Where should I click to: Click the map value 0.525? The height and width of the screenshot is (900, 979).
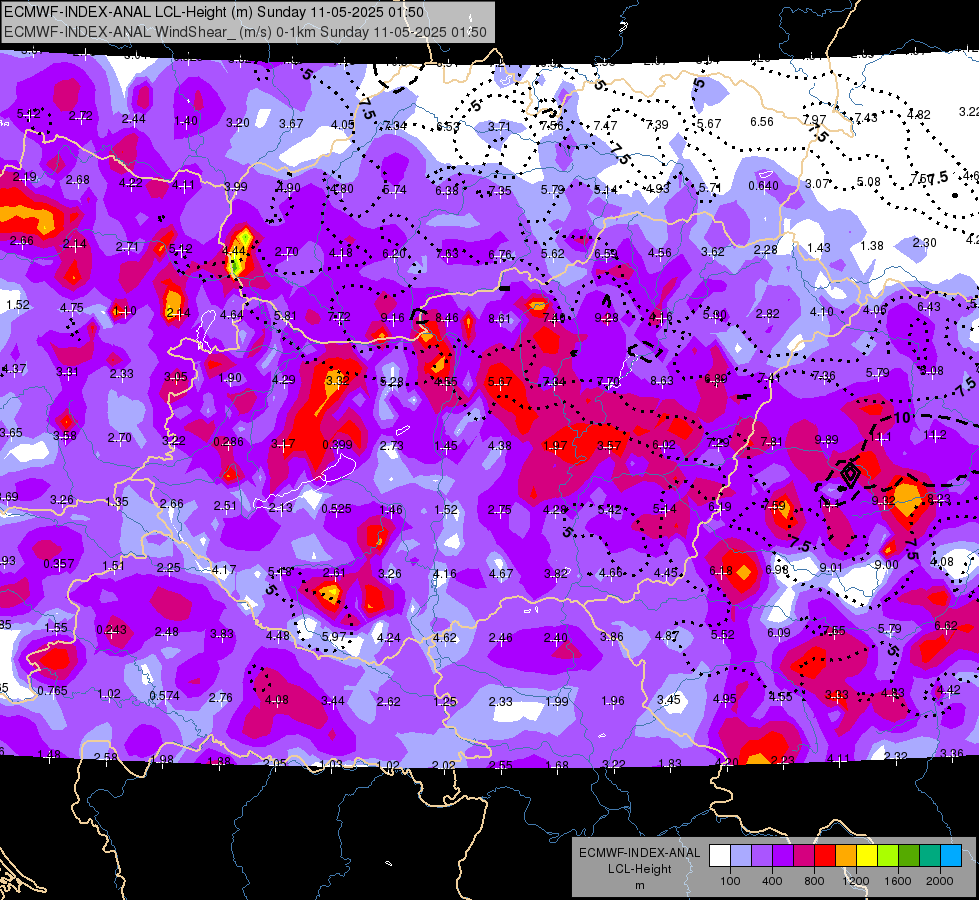tap(336, 508)
